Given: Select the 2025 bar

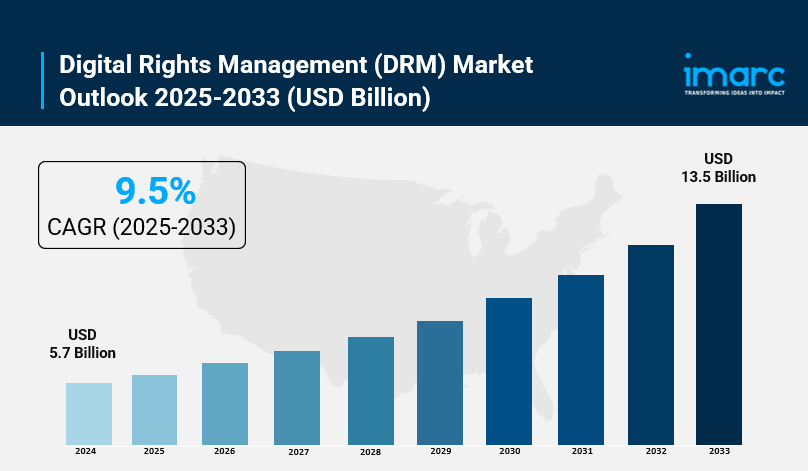Looking at the screenshot, I should 154,409.
